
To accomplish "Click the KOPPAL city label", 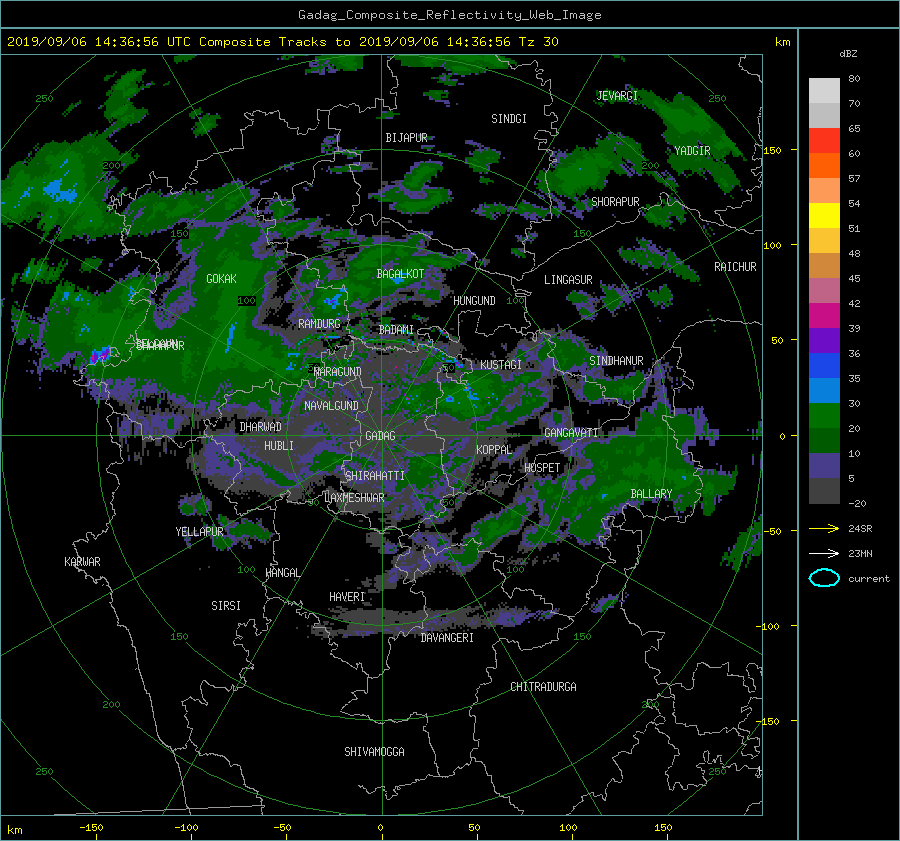I will [x=494, y=450].
